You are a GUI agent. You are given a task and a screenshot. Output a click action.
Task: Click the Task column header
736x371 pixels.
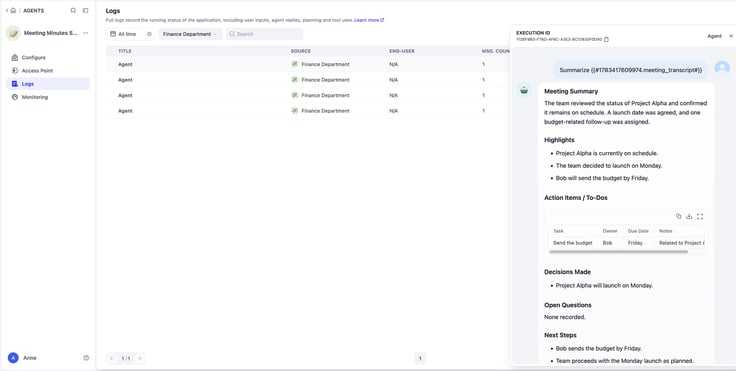pyautogui.click(x=558, y=231)
